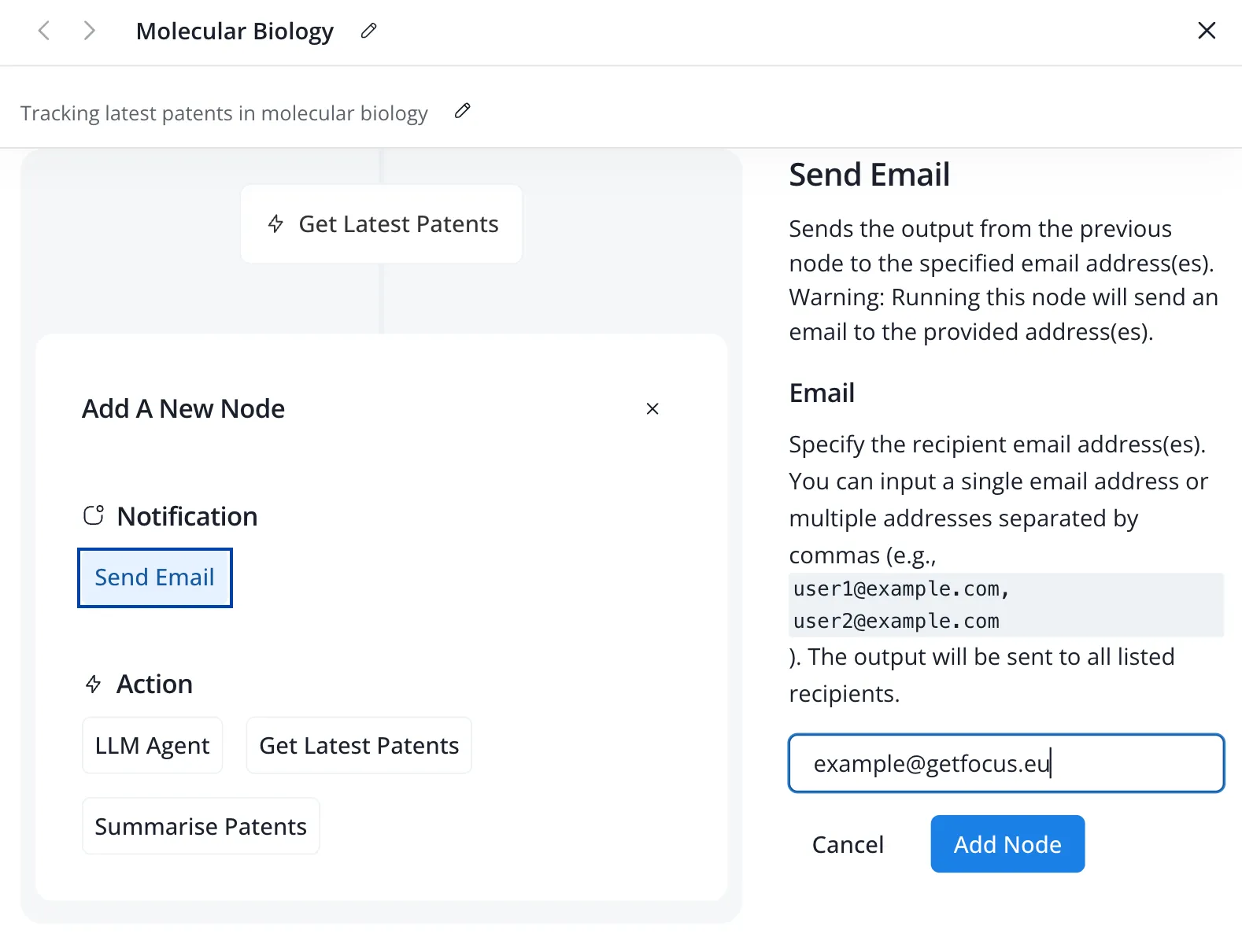The image size is (1242, 952).
Task: Edit the tracking description pencil icon
Action: [463, 111]
